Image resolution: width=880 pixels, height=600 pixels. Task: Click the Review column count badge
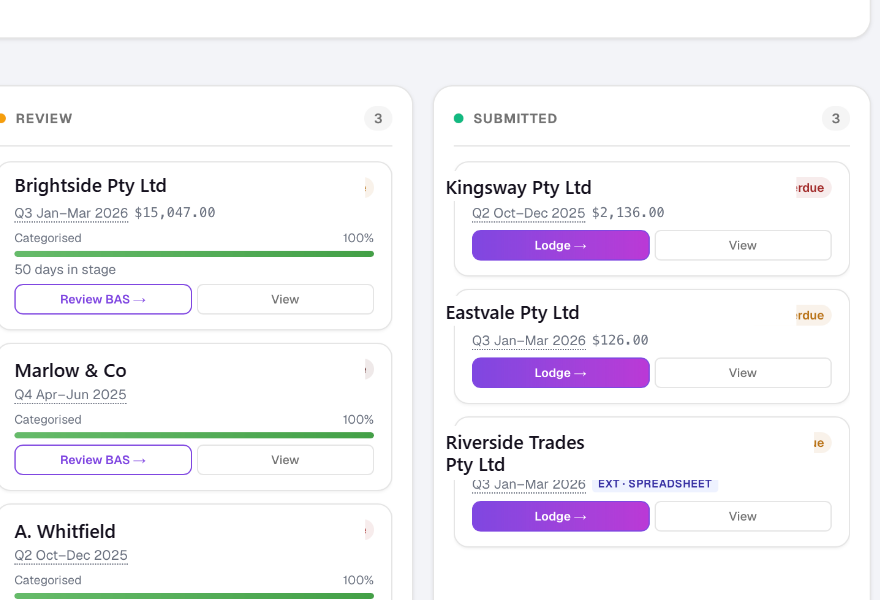[x=378, y=118]
